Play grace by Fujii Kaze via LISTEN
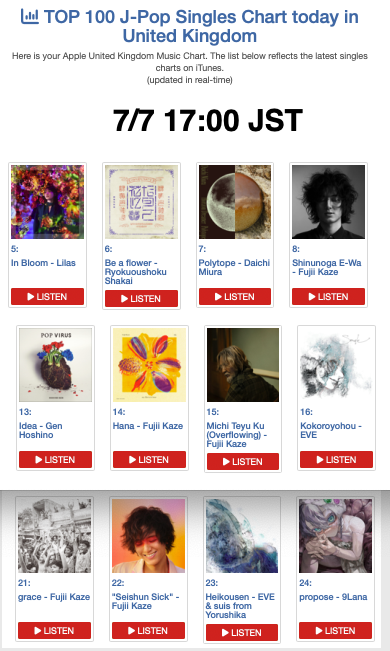Image resolution: width=390 pixels, height=651 pixels. [x=54, y=630]
